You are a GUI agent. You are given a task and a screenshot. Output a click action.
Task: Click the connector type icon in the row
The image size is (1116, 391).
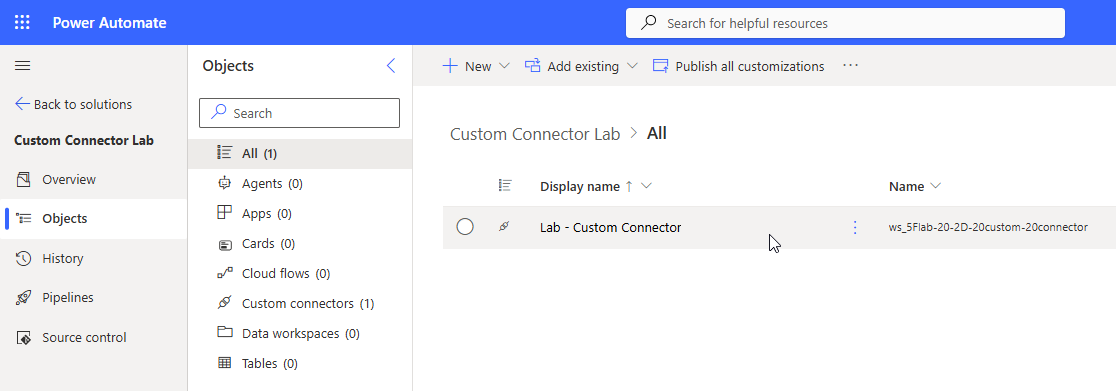[x=504, y=226]
